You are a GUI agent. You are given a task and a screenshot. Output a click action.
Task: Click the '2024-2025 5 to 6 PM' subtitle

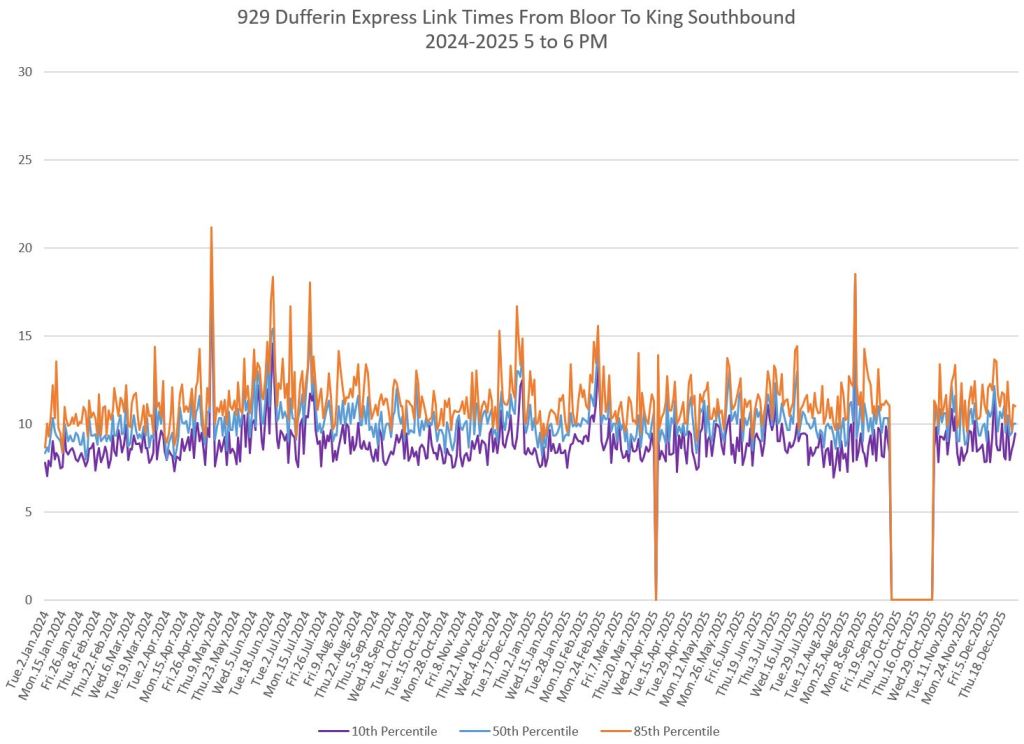[511, 41]
